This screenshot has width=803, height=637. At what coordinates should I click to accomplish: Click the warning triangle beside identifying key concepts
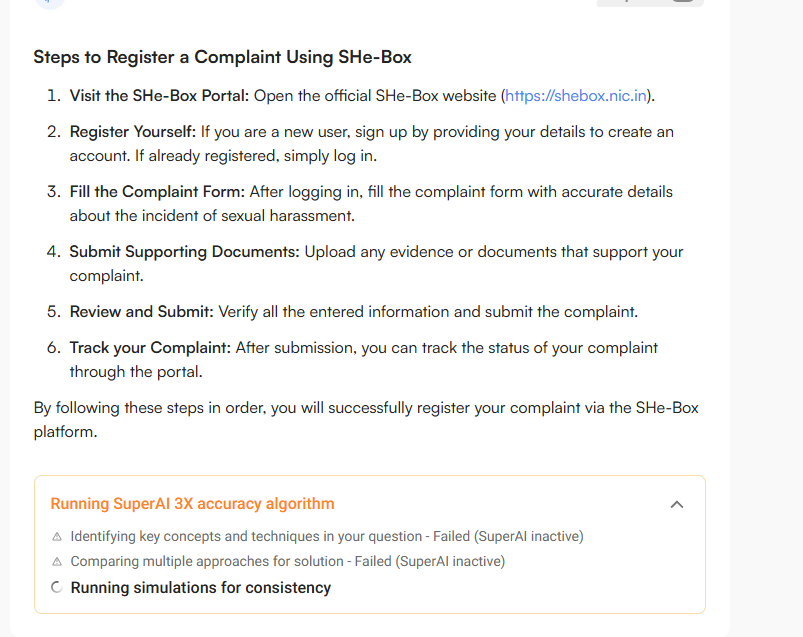[x=57, y=536]
